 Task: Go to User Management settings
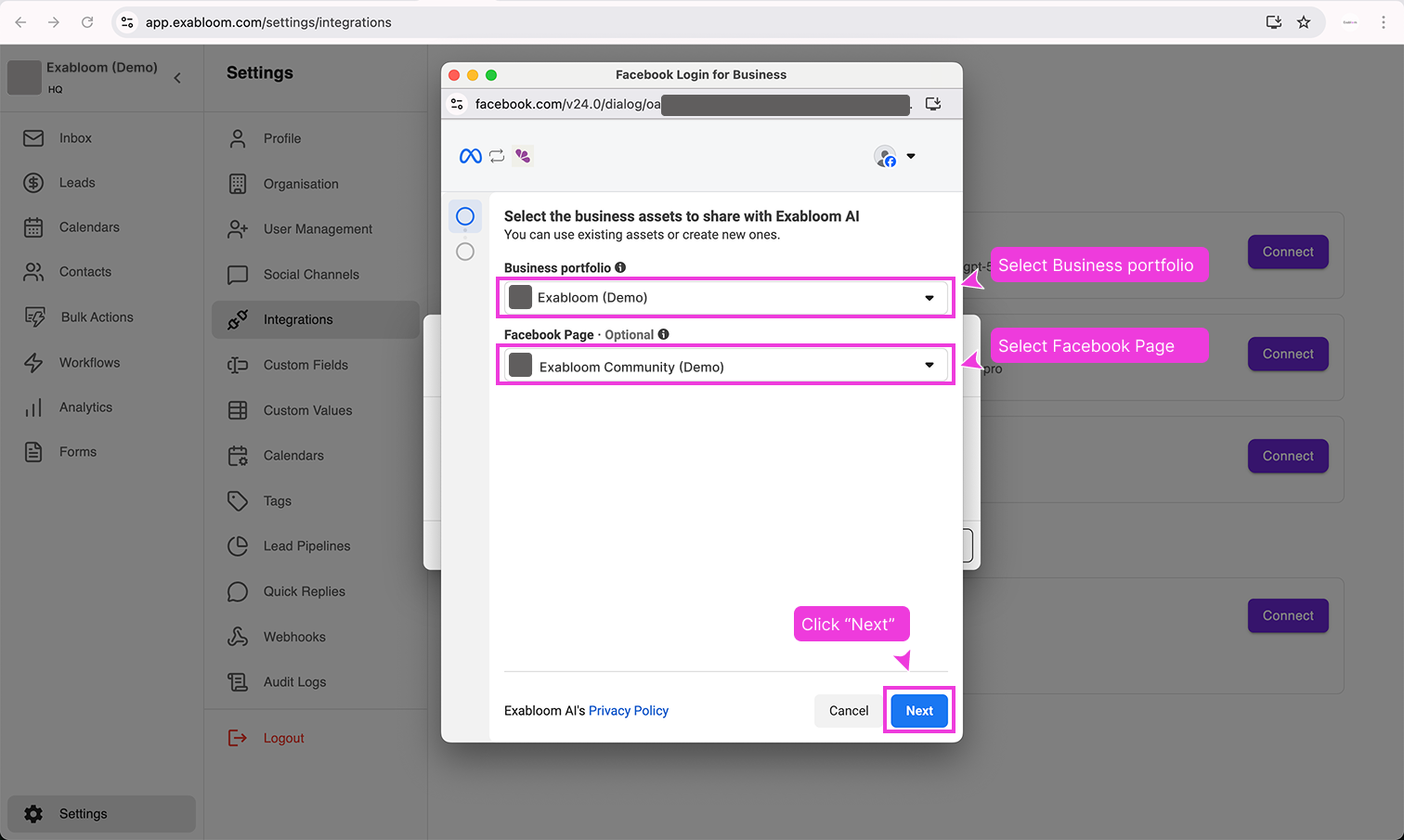[318, 229]
